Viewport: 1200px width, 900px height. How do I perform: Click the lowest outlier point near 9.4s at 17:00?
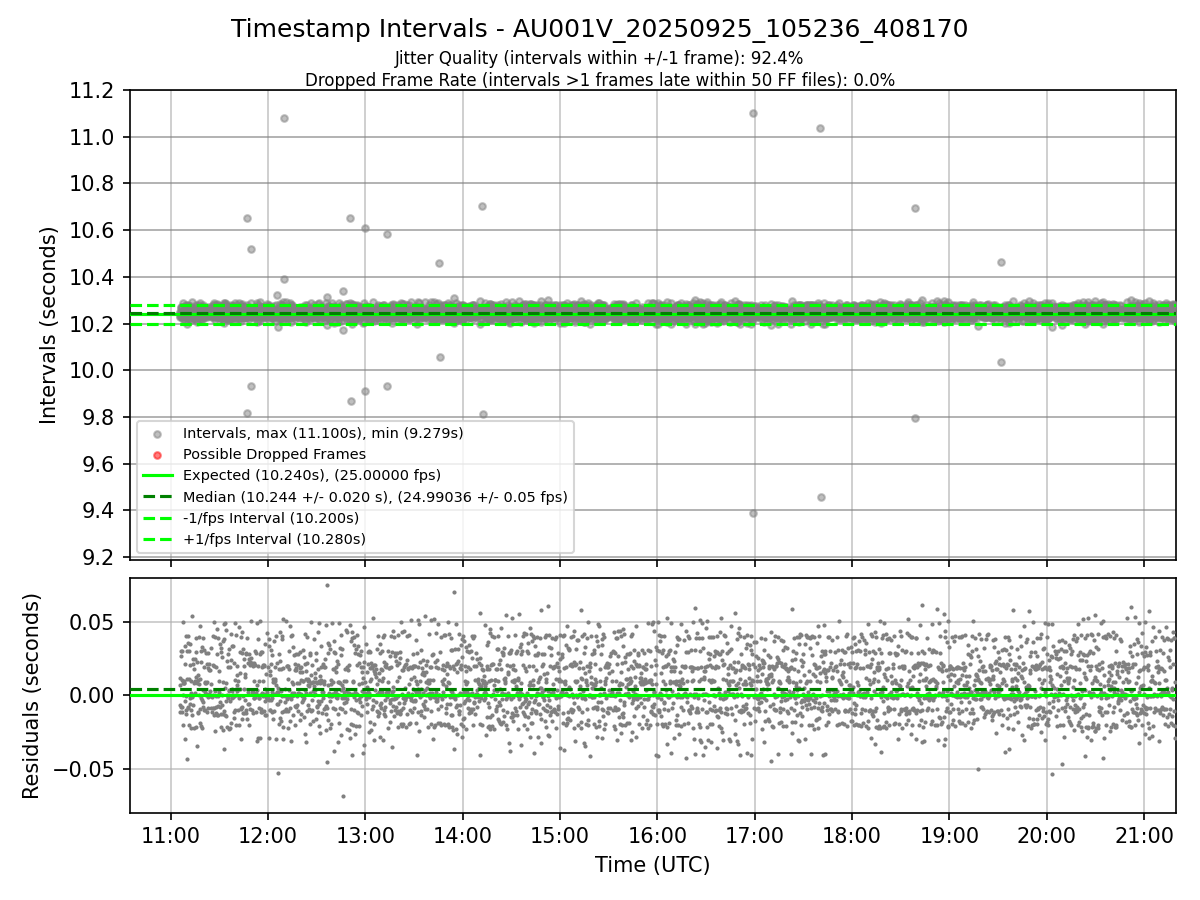753,513
